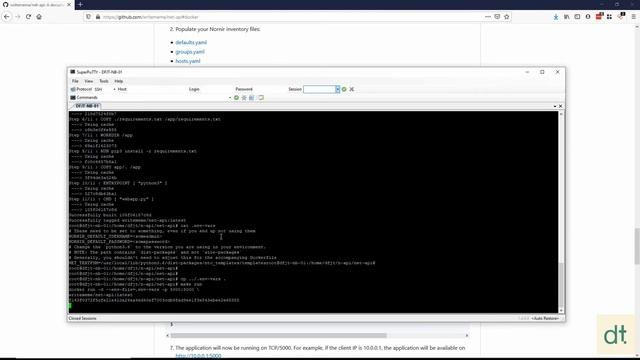The image size is (640, 360).
Task: Click the last icon in Commands toolbar
Action: coord(261,98)
